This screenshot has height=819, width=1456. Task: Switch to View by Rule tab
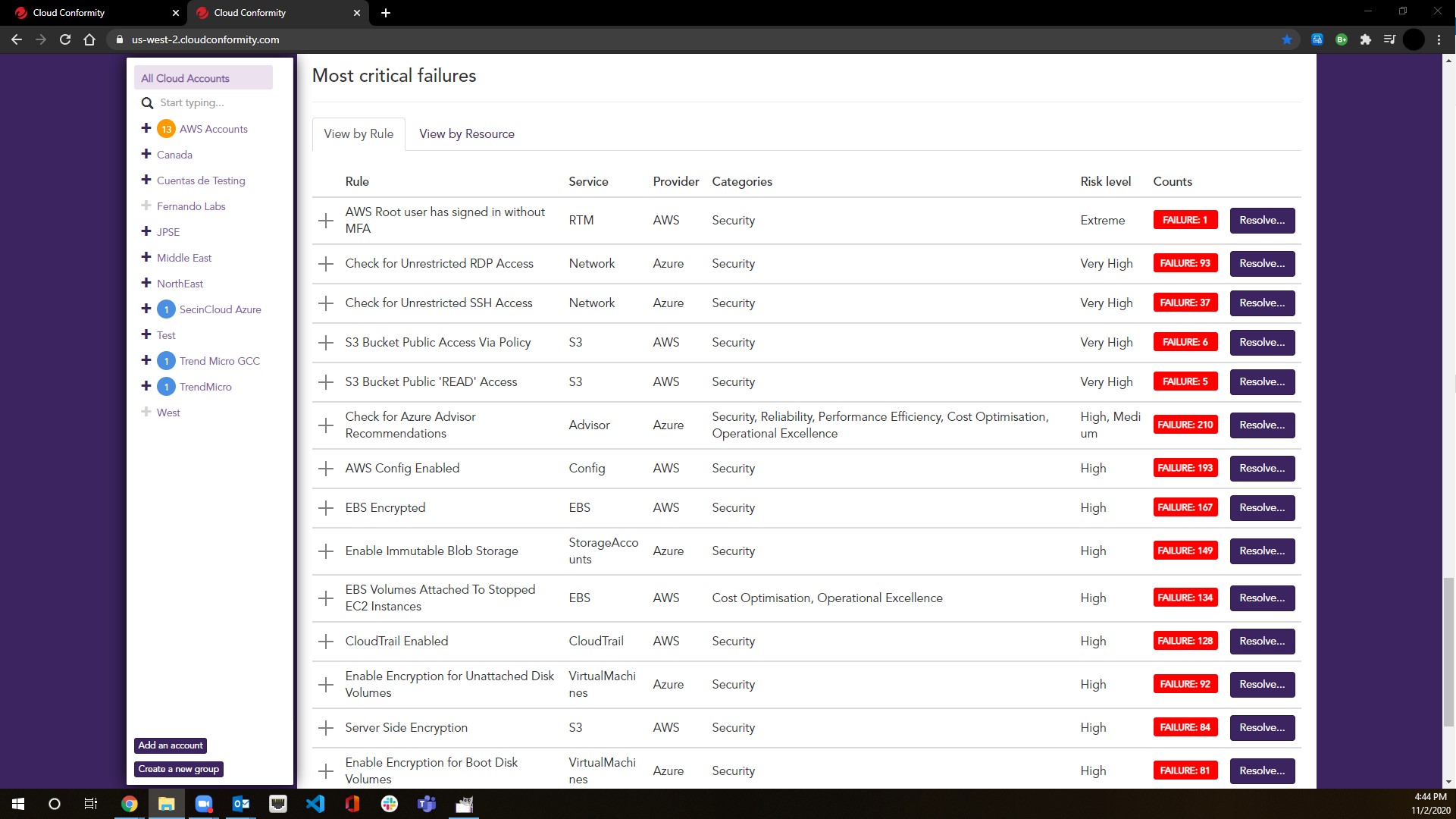click(x=359, y=134)
